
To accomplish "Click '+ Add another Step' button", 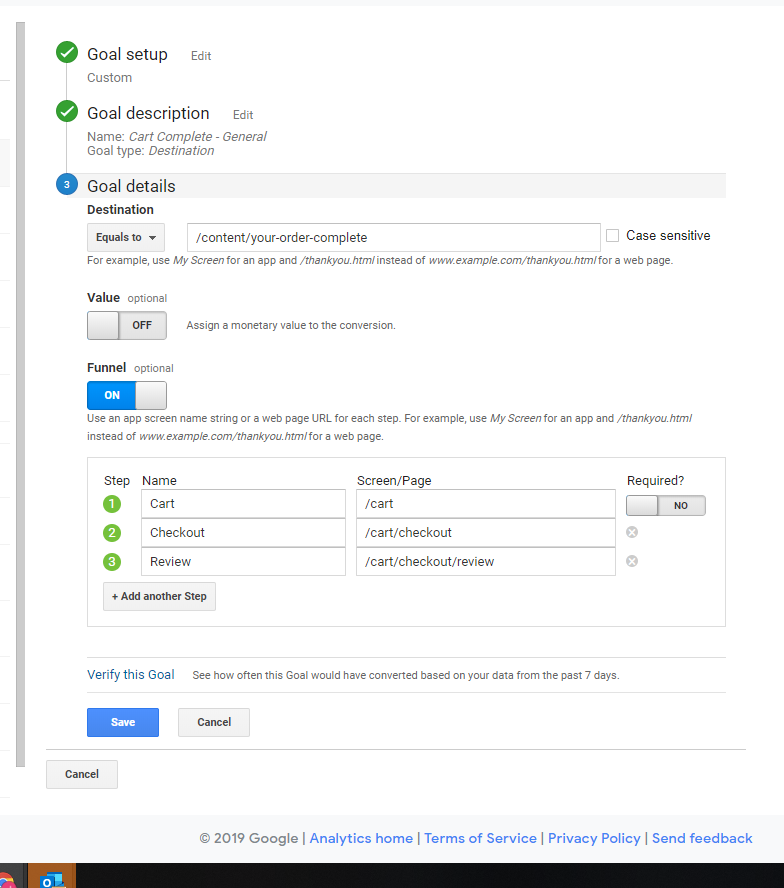I will 159,596.
